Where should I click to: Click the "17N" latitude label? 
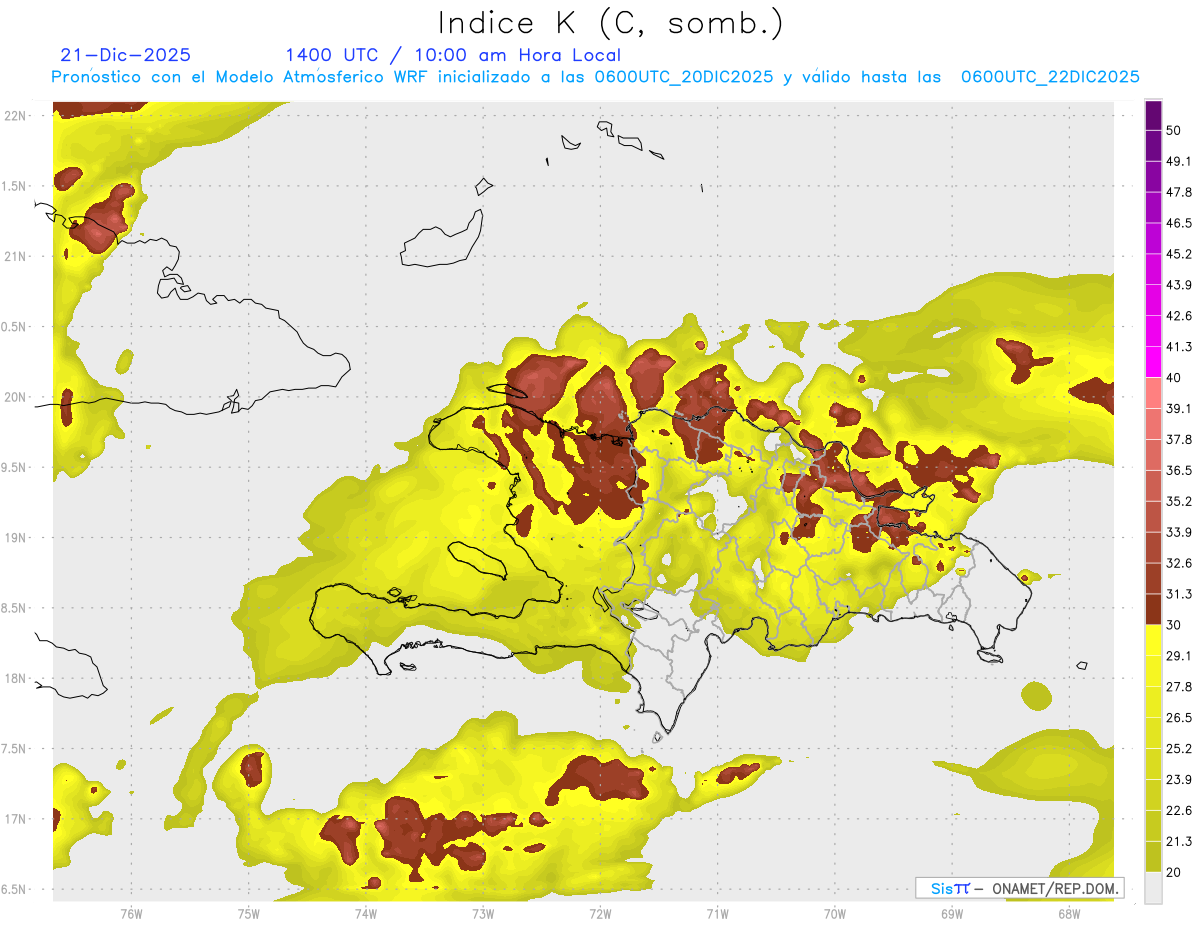(x=15, y=819)
